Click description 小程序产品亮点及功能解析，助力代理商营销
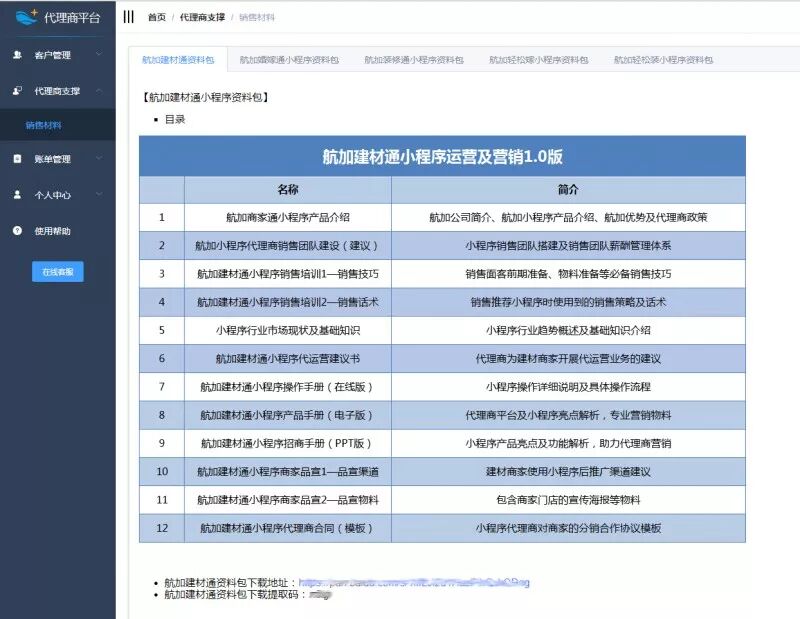800x619 pixels. tap(568, 443)
